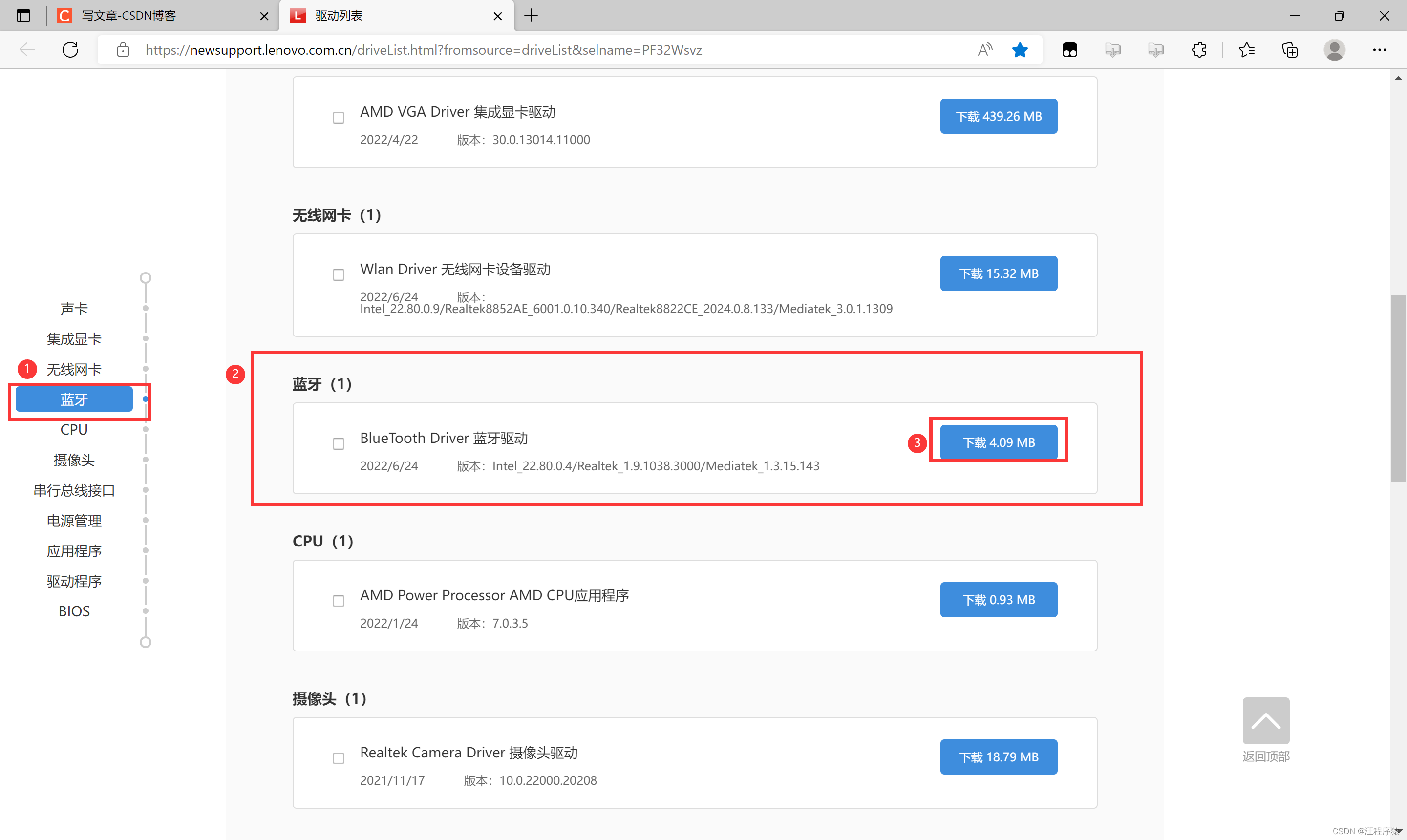Open the browser extensions puzzle icon
Viewport: 1407px width, 840px height.
1199,50
